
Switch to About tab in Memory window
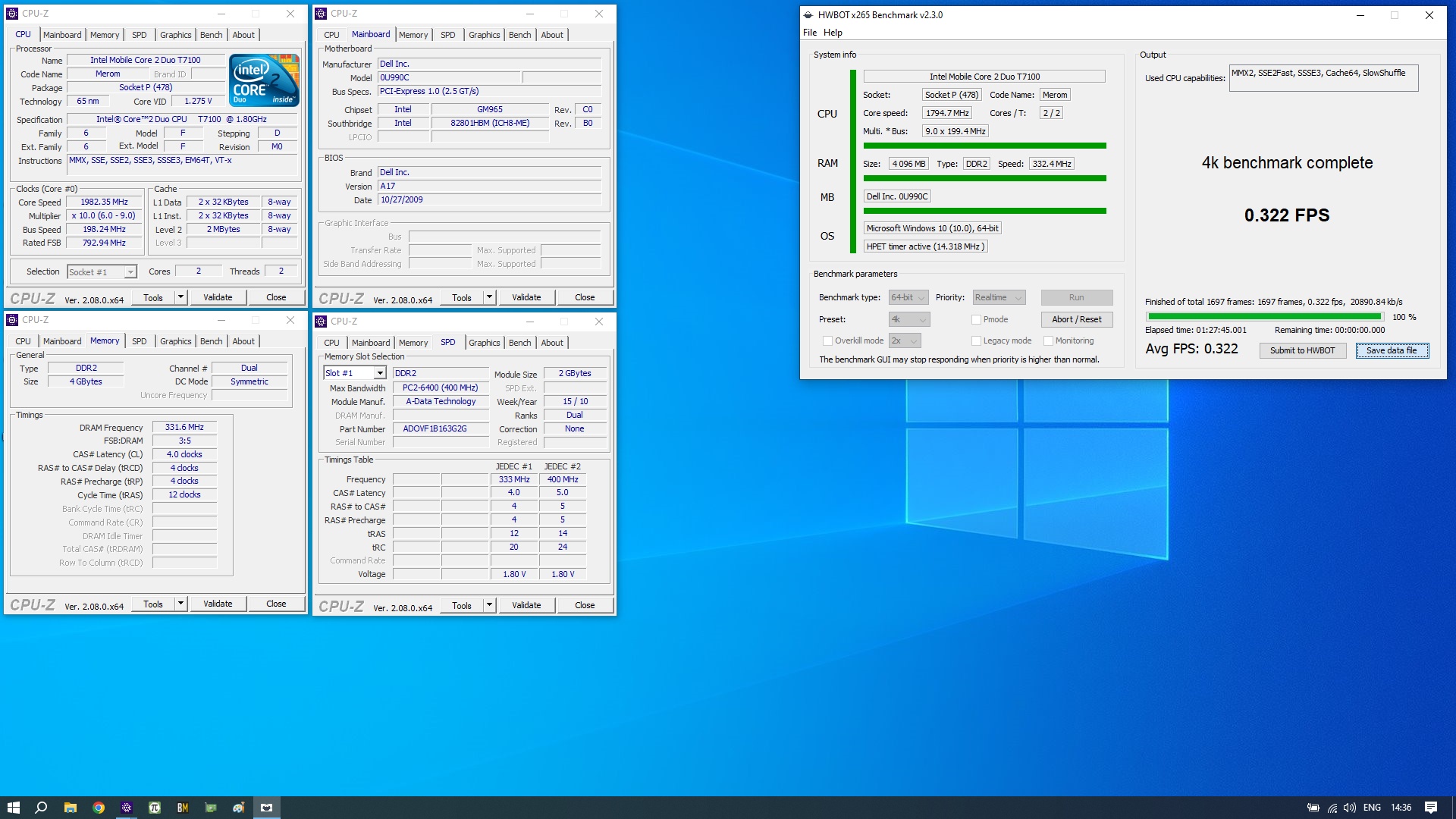(x=243, y=341)
